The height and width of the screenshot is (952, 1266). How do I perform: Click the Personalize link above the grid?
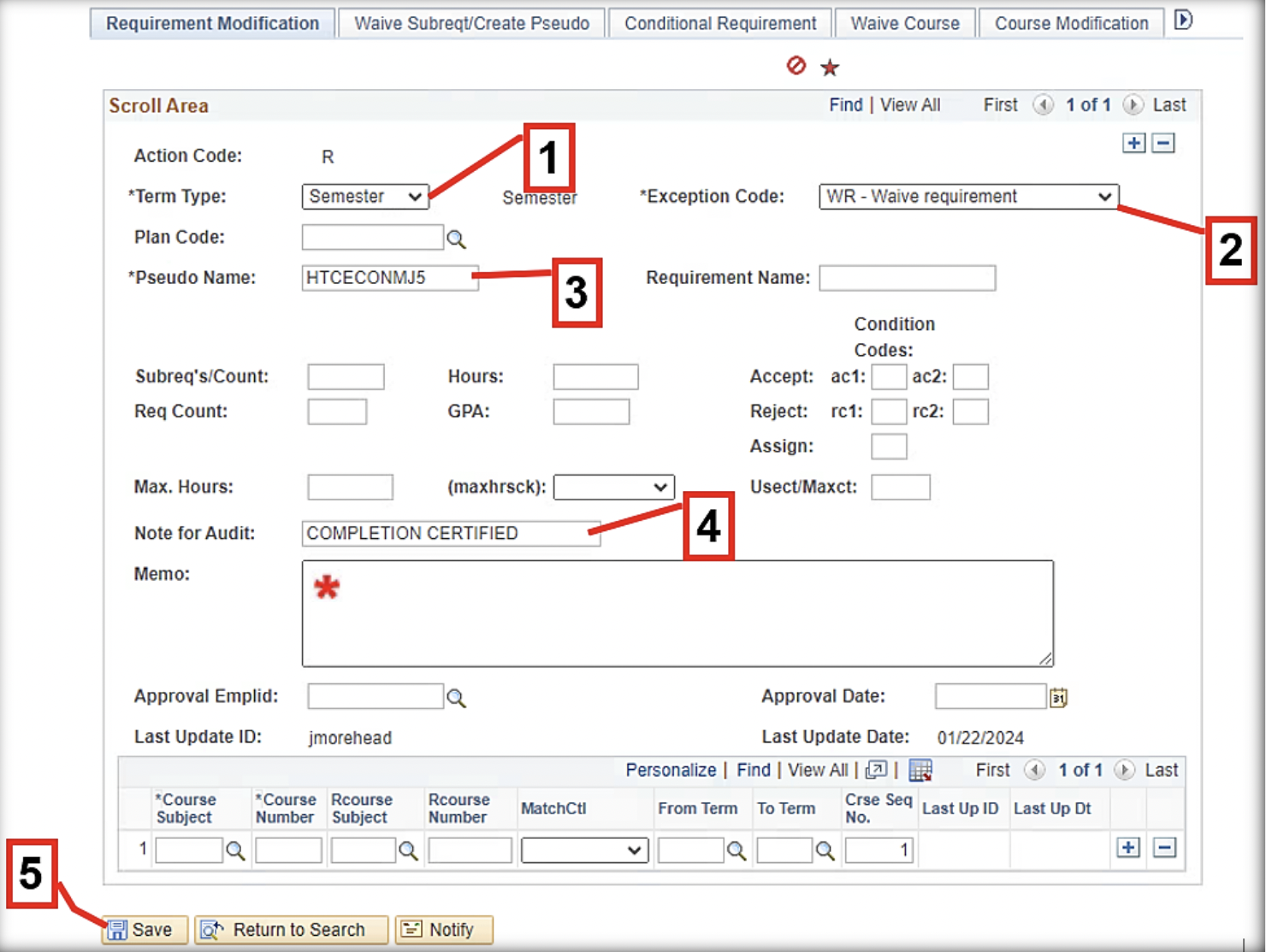671,770
